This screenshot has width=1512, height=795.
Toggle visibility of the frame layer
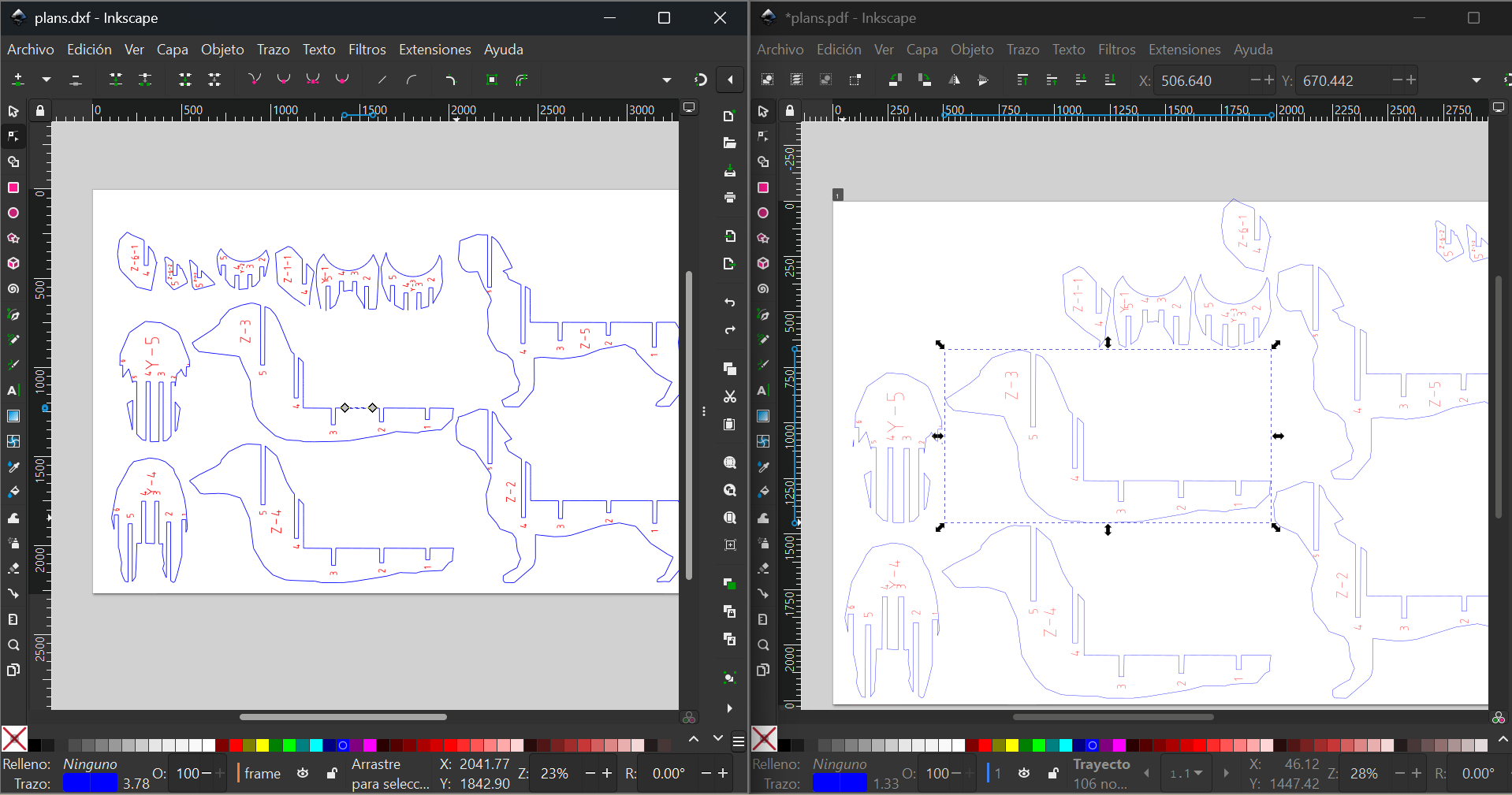click(303, 774)
